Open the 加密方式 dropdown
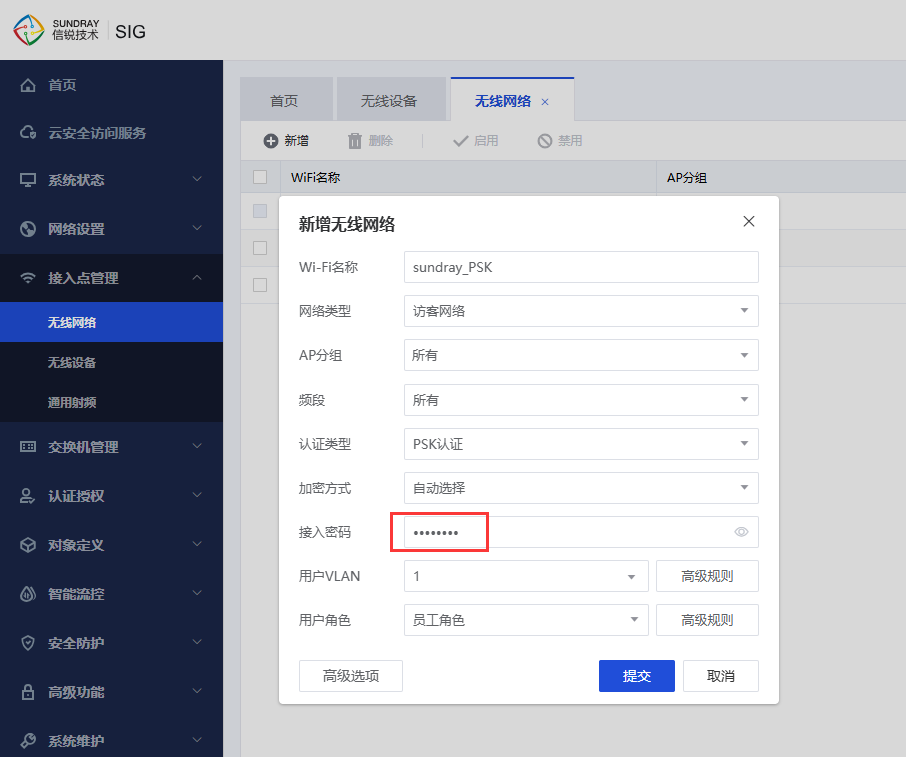 coord(581,488)
